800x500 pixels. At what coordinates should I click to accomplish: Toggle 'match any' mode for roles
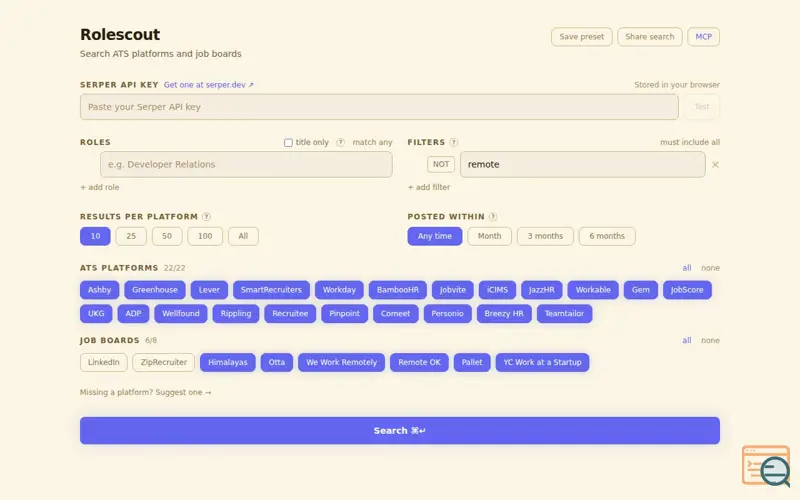pos(372,142)
